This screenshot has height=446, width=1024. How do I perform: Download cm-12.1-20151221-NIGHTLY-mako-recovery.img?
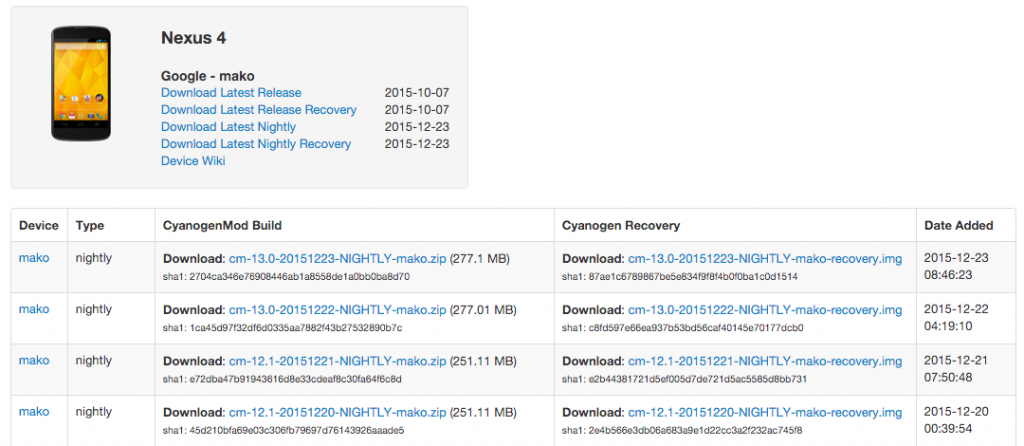pos(765,361)
